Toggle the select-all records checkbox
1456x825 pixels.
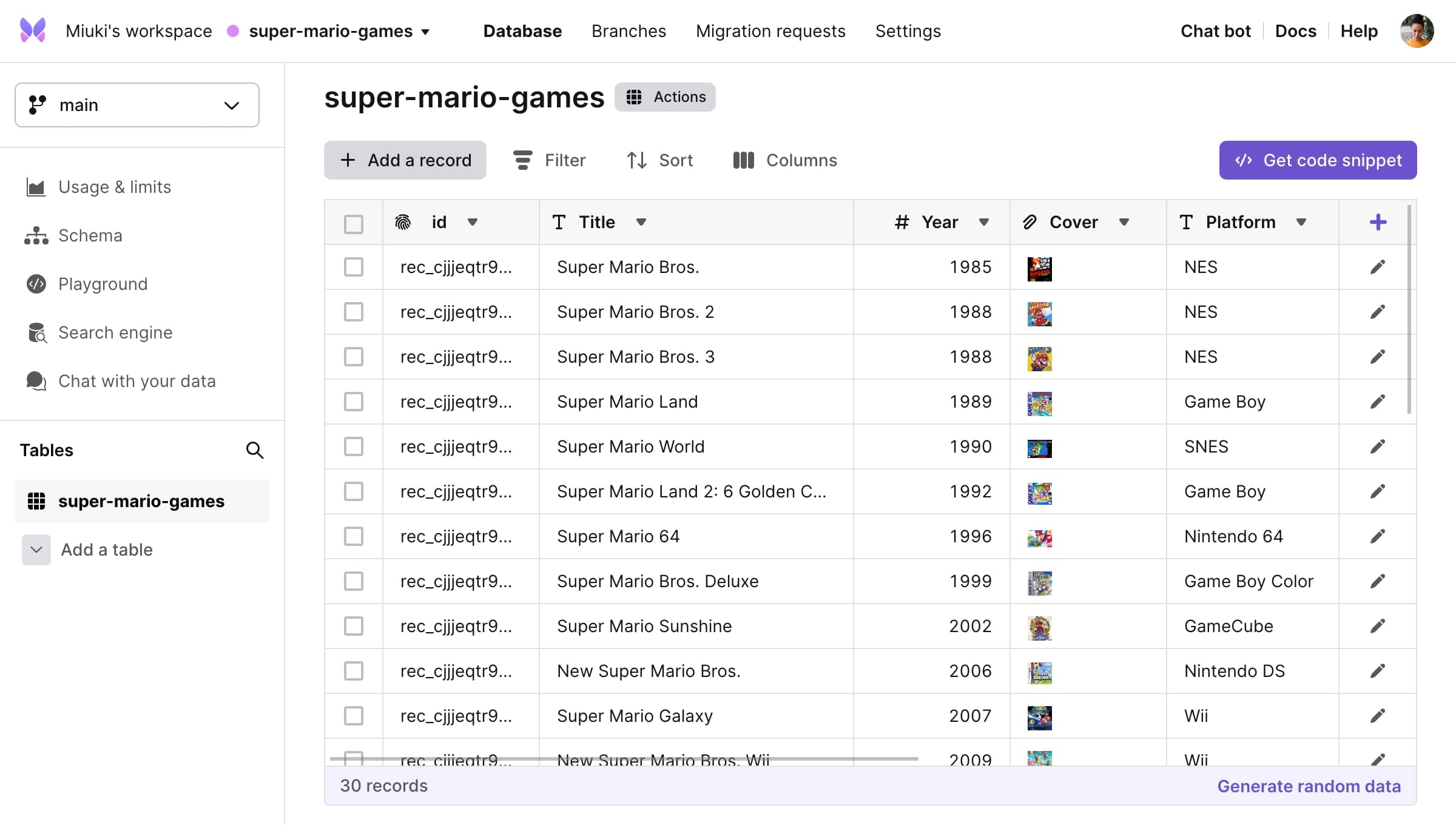(x=354, y=224)
